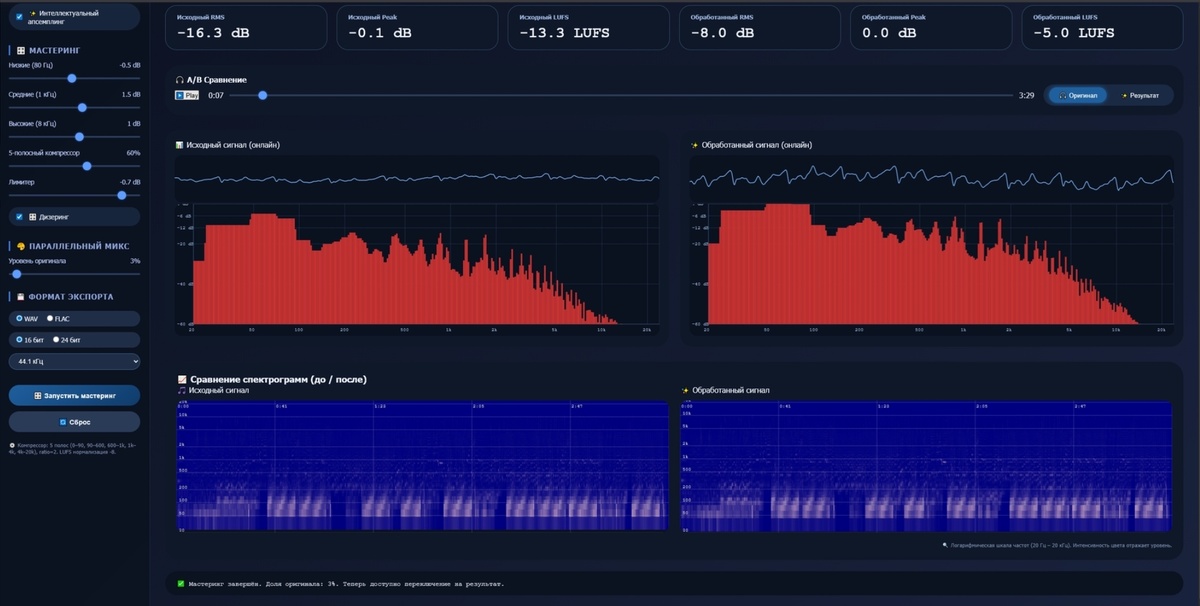Toggle the Дизеринг checkbox
This screenshot has height=606, width=1200.
coord(17,217)
